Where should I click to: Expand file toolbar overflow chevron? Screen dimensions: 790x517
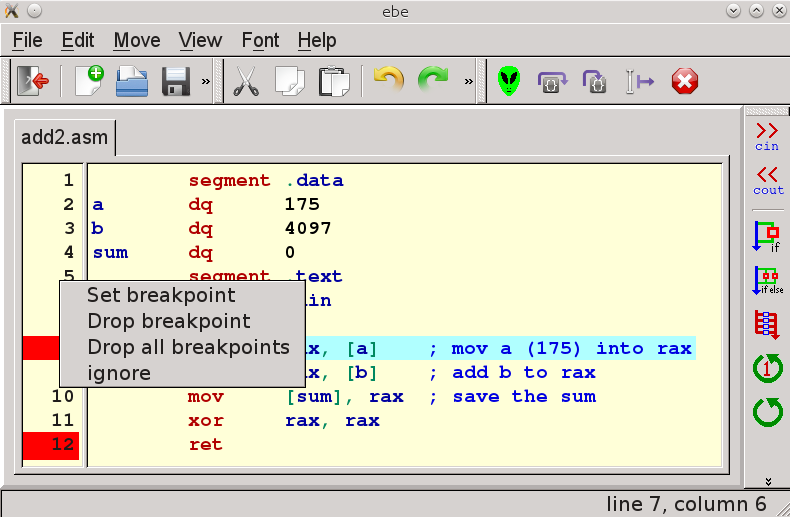tap(206, 81)
